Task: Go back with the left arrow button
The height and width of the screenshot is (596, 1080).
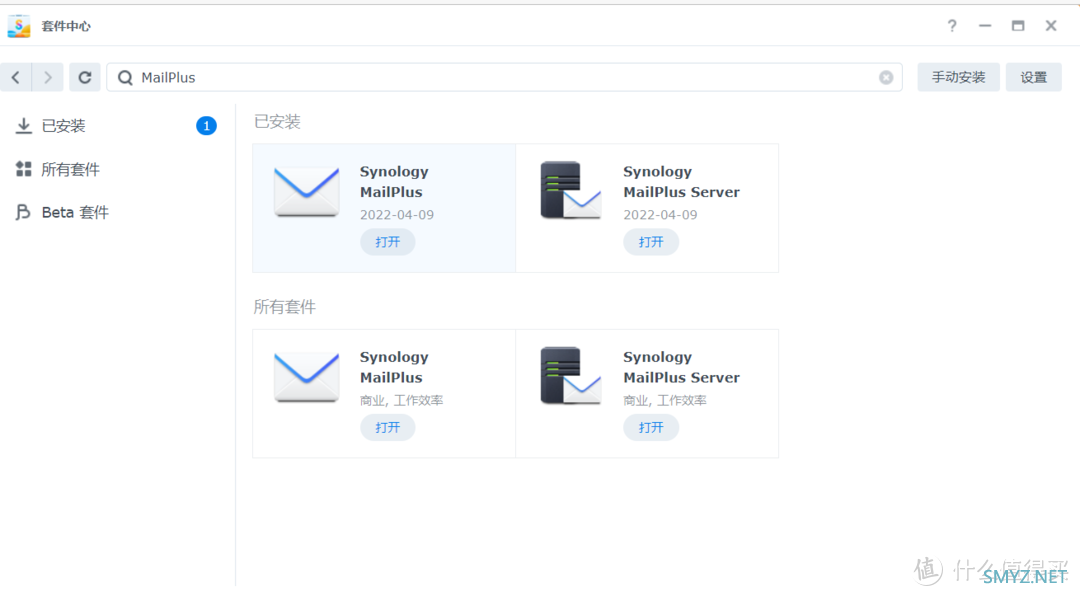Action: [16, 77]
